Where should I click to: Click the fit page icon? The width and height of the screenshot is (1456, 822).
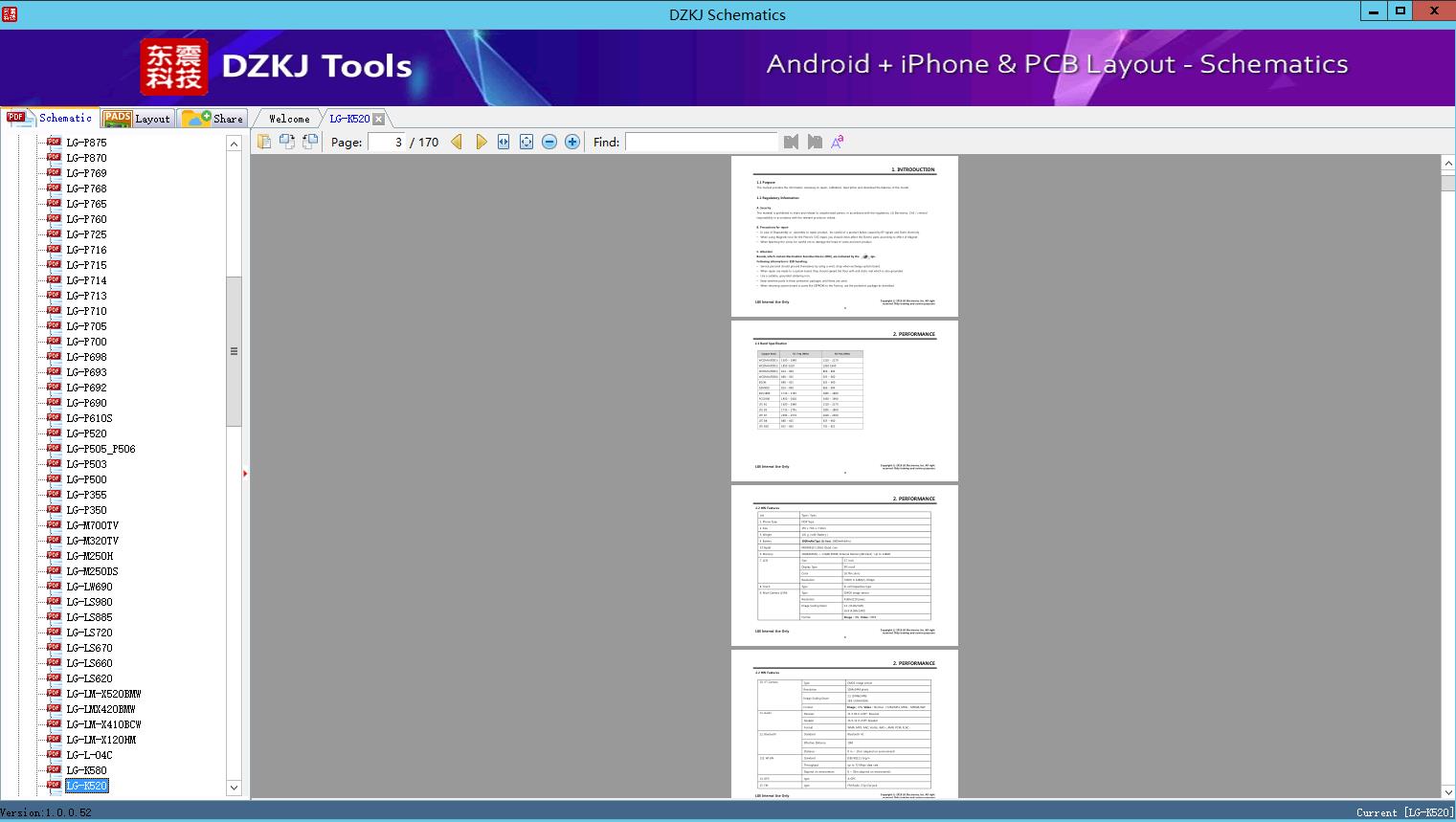tap(526, 142)
